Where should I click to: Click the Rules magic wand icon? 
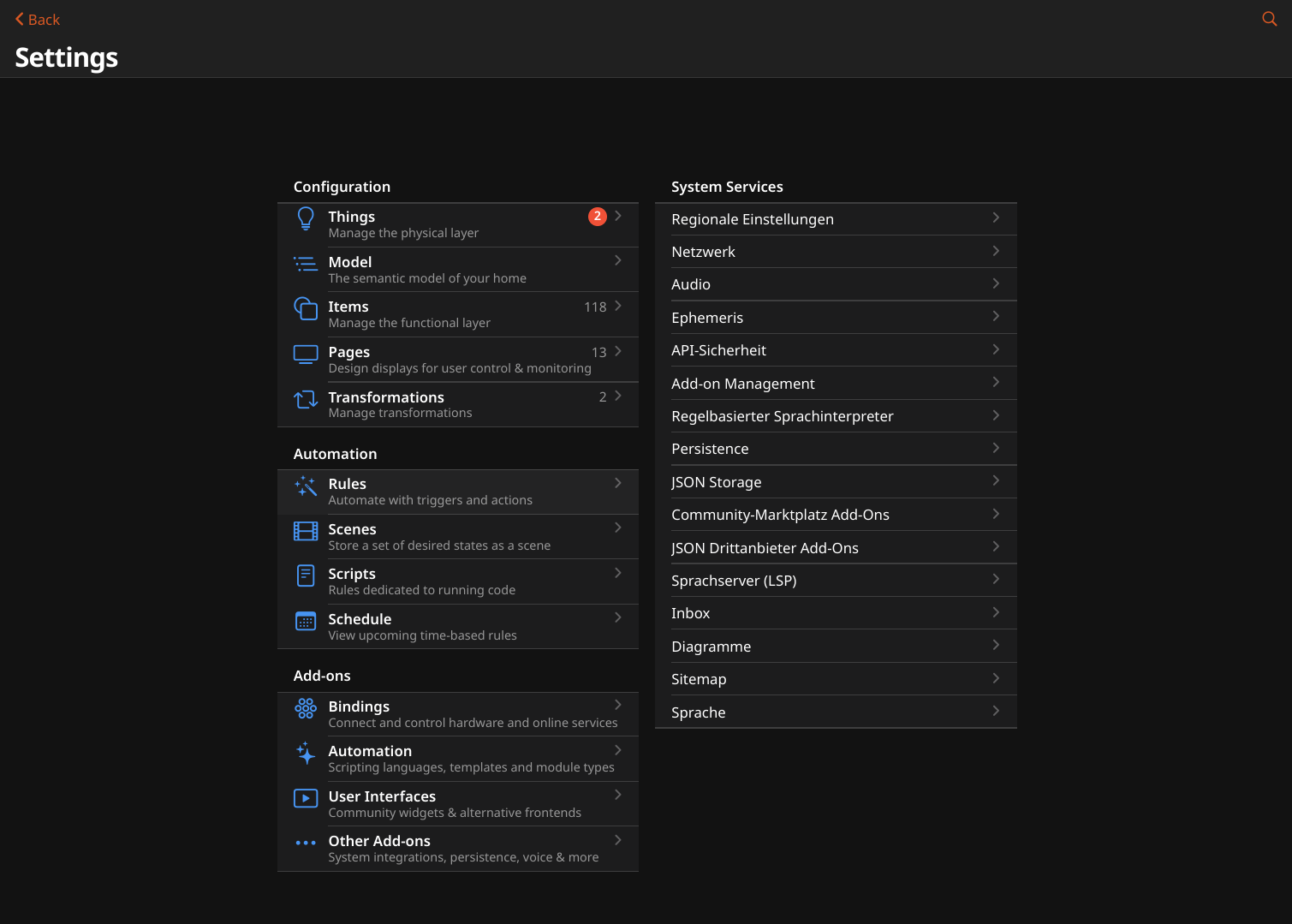pos(306,487)
